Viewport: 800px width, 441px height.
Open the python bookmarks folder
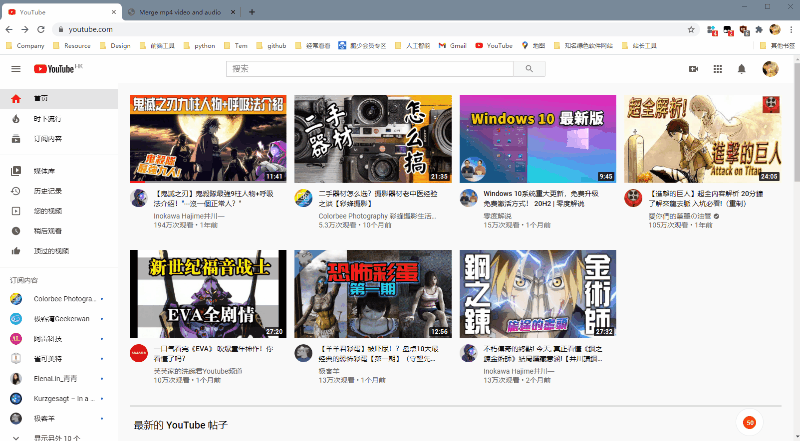[198, 45]
